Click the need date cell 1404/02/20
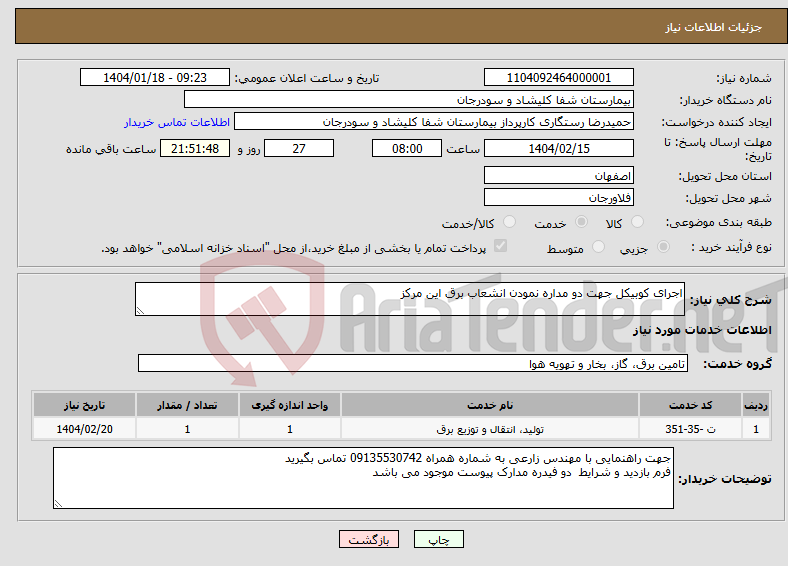The height and width of the screenshot is (566, 788). coord(84,429)
